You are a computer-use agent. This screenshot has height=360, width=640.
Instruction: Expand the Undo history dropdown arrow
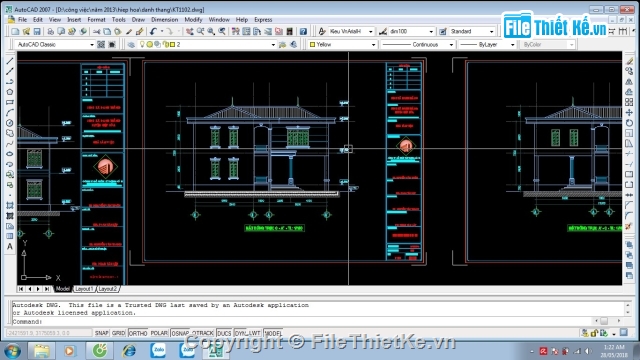pyautogui.click(x=162, y=31)
